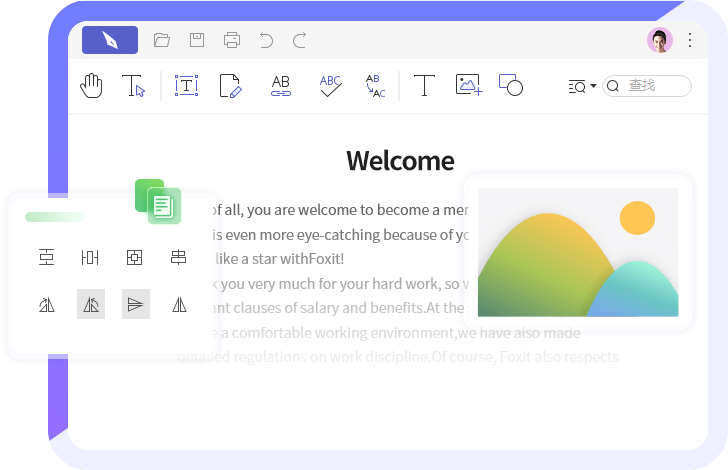Select the shapes drawing tool
Viewport: 728px width, 470px height.
511,86
